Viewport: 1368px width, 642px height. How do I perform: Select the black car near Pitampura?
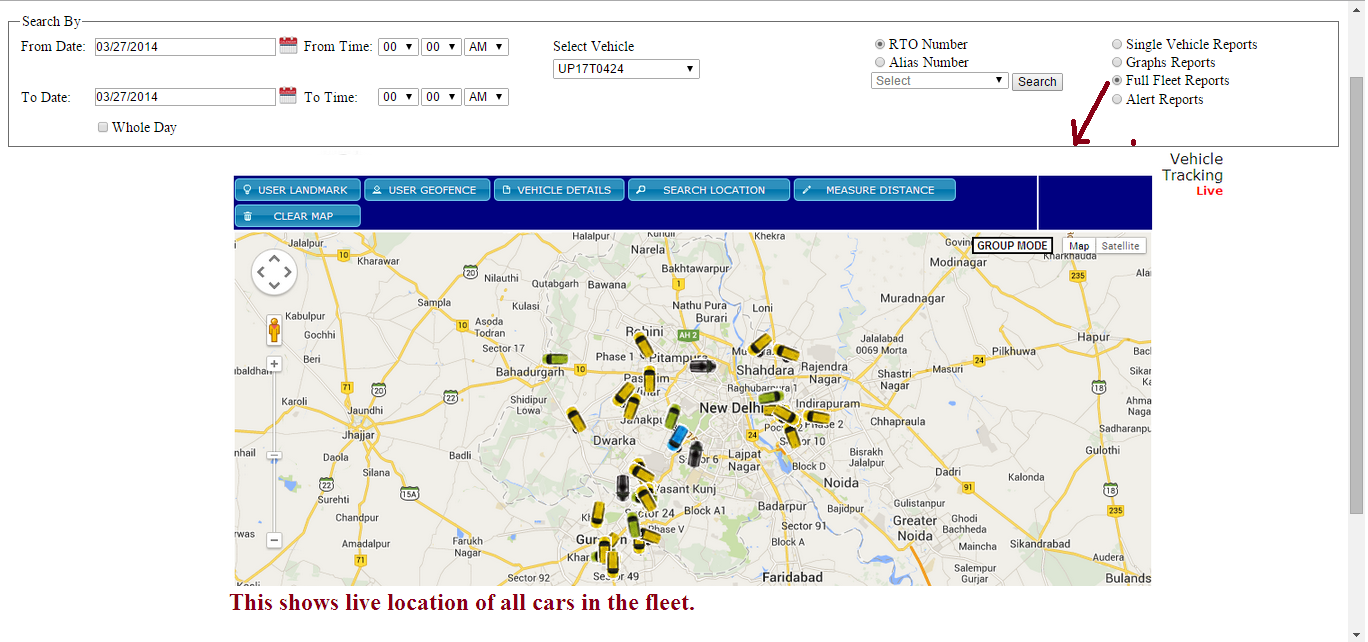pyautogui.click(x=703, y=366)
